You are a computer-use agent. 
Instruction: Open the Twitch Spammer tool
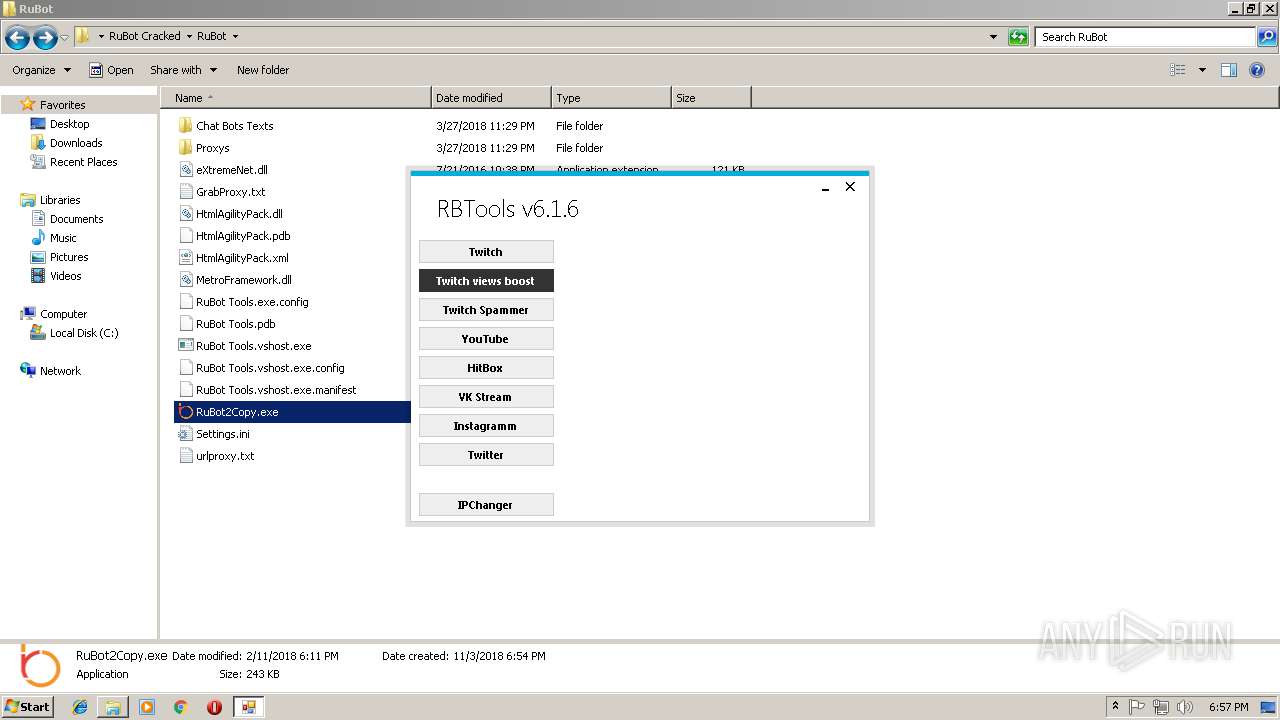tap(486, 310)
